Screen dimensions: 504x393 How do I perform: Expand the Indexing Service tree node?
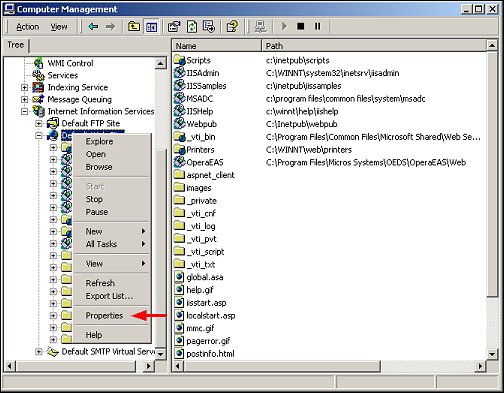pyautogui.click(x=24, y=88)
